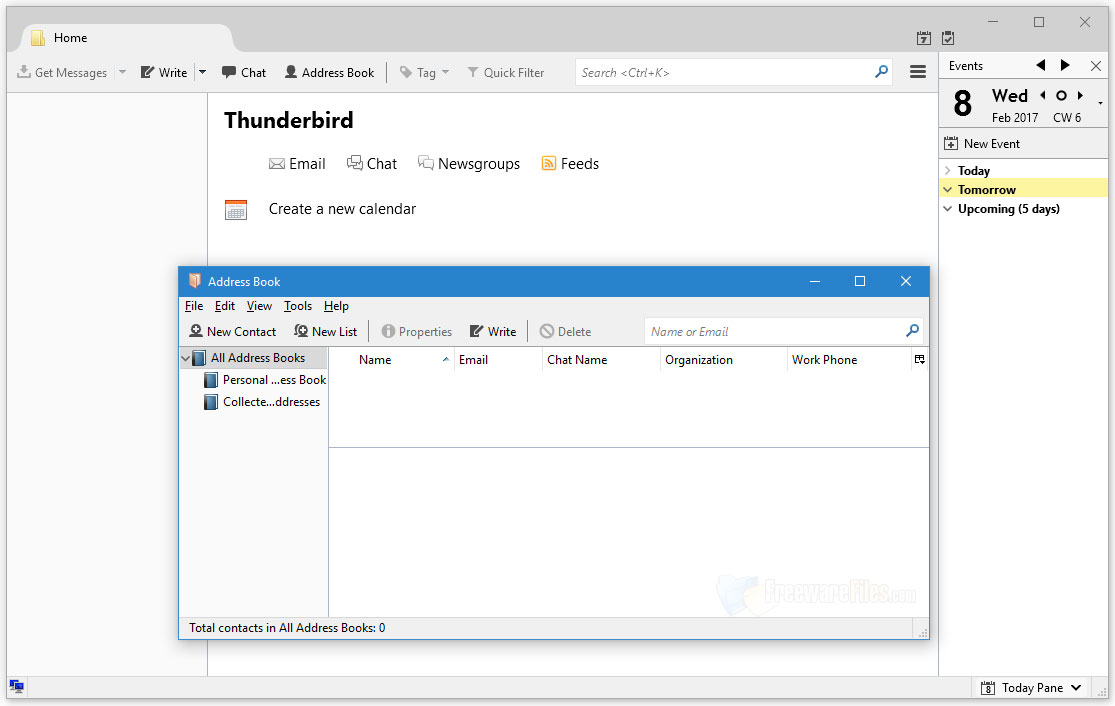1115x706 pixels.
Task: Jump to today circle button
Action: pyautogui.click(x=1061, y=95)
